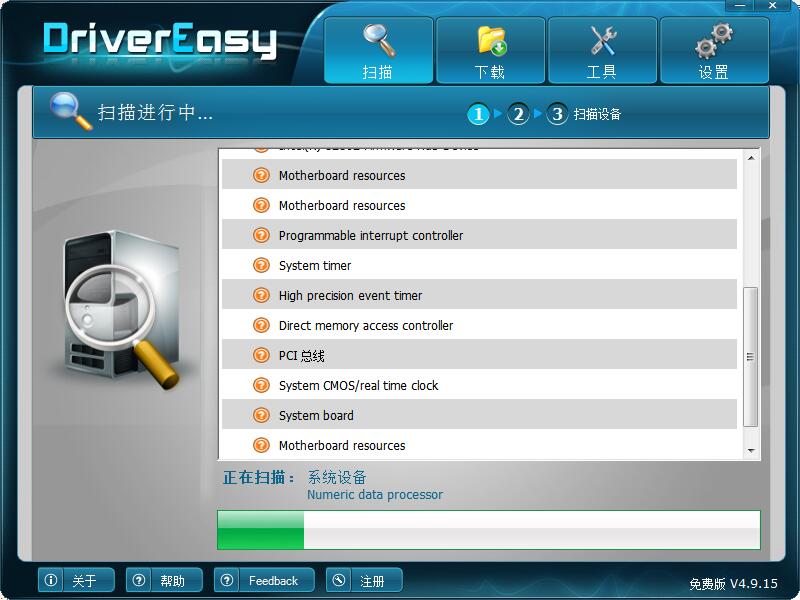The width and height of the screenshot is (800, 600).
Task: Select Direct memory access controller entry
Action: point(479,325)
